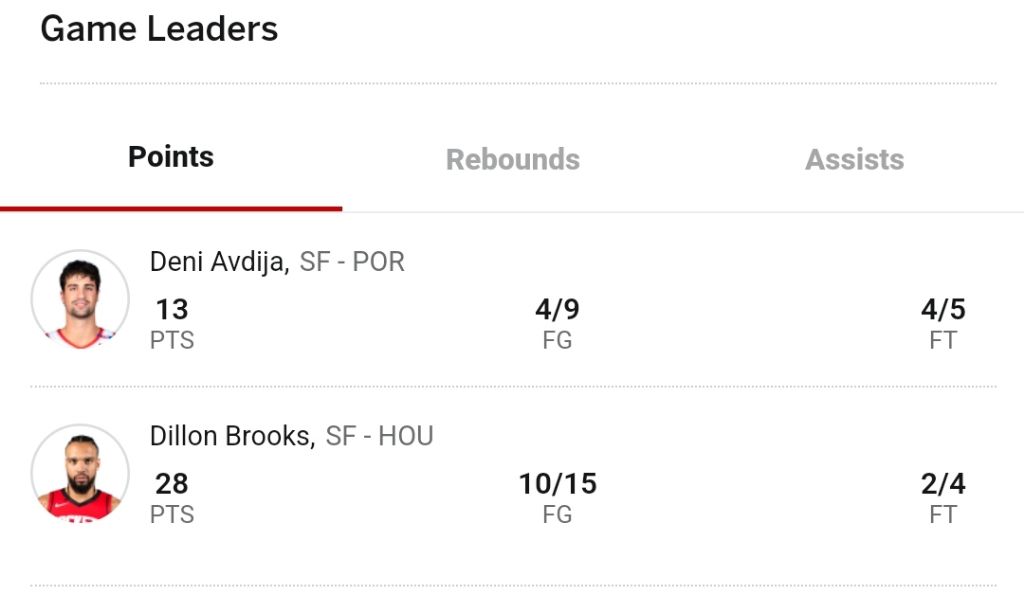Switch to the Assists tab
The image size is (1024, 613).
854,159
